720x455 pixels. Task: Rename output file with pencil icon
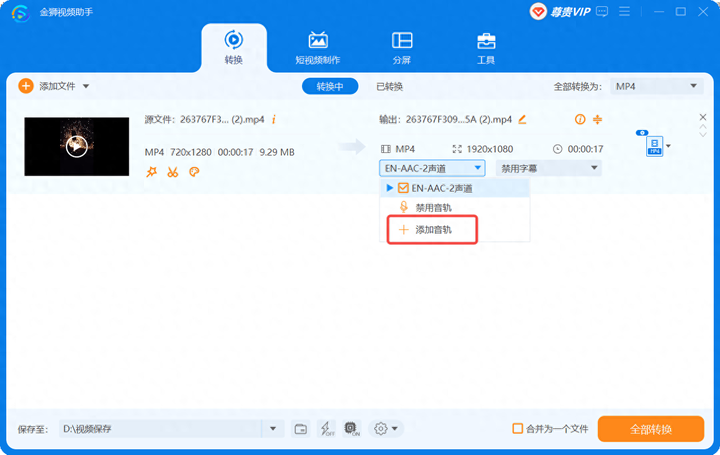[x=522, y=120]
